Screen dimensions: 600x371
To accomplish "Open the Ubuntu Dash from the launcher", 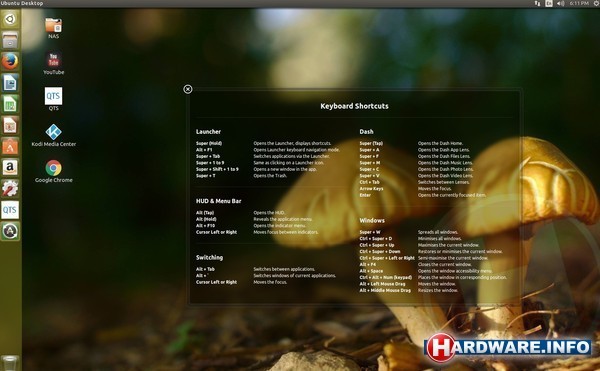I will pyautogui.click(x=10, y=19).
